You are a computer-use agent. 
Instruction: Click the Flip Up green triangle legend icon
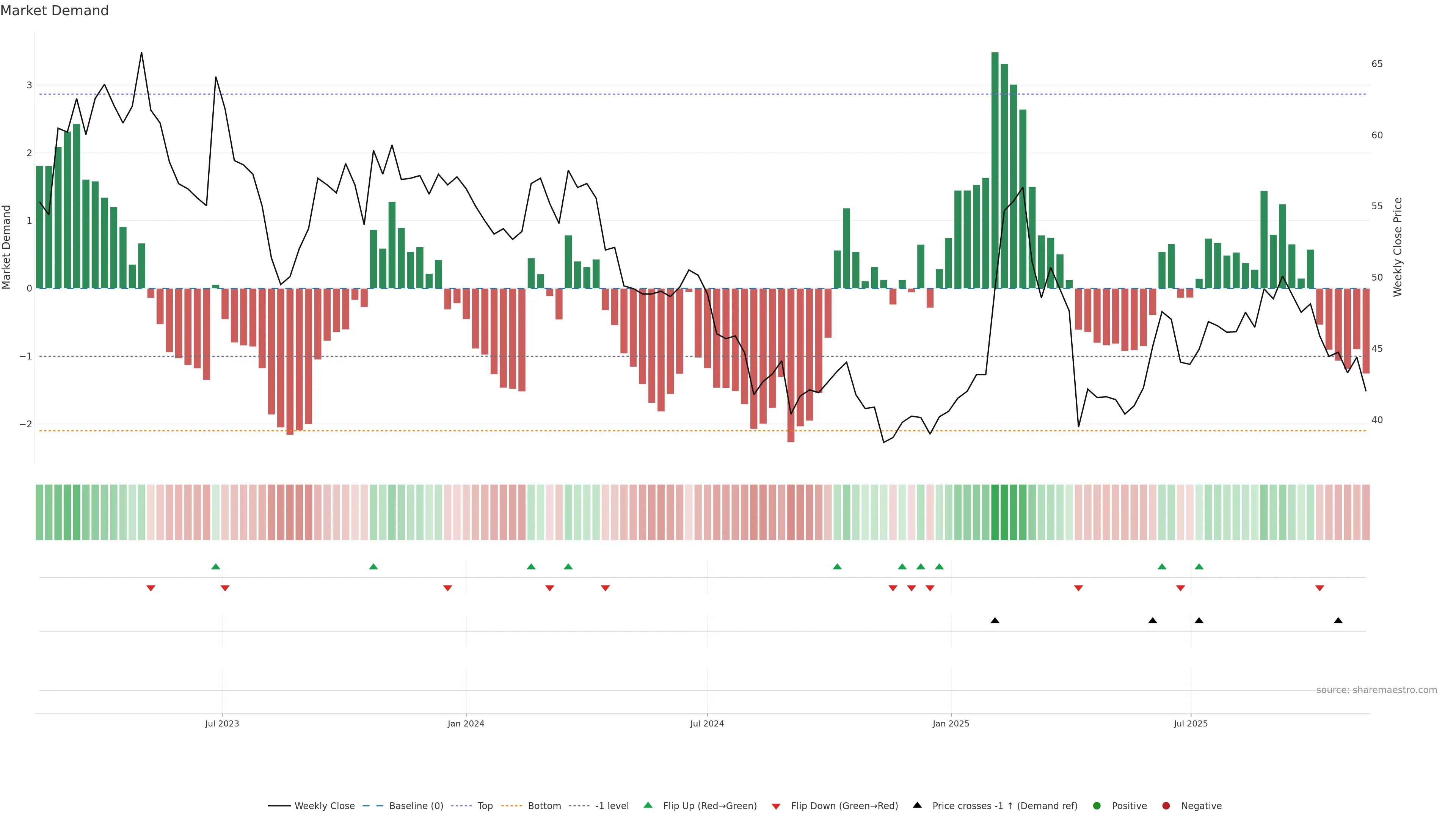[648, 805]
